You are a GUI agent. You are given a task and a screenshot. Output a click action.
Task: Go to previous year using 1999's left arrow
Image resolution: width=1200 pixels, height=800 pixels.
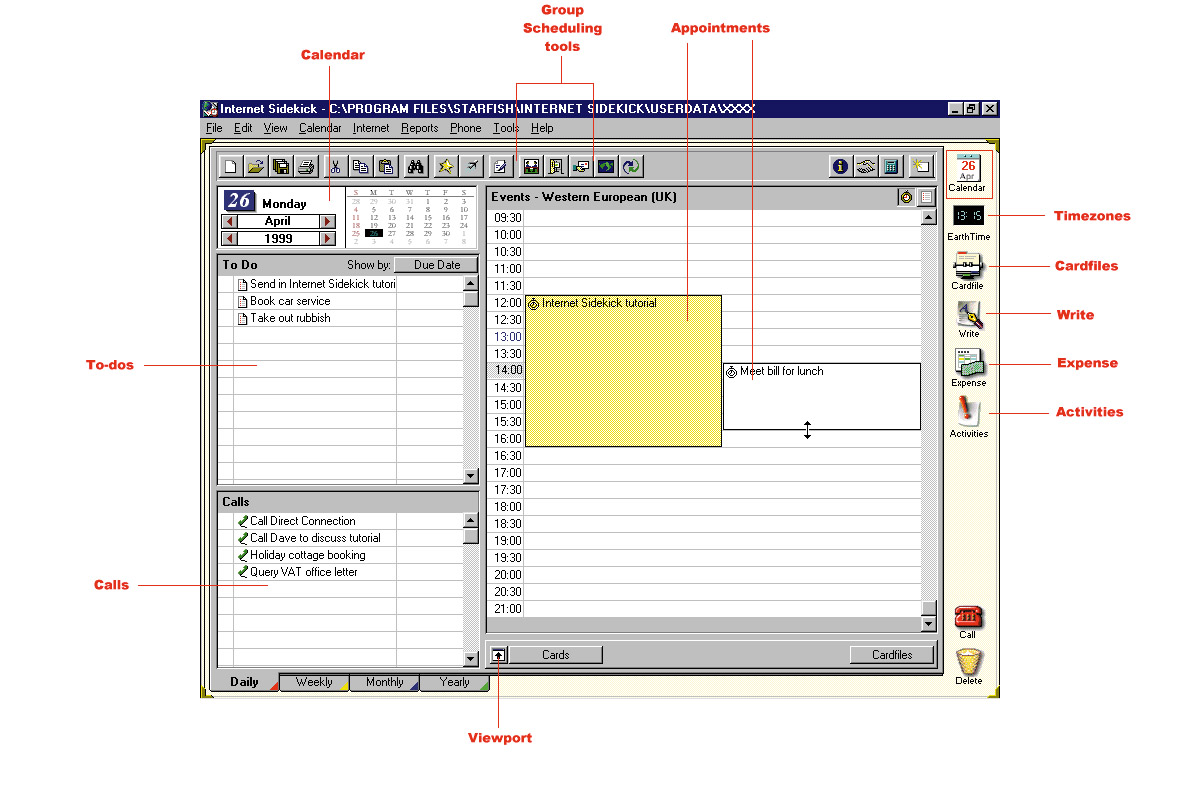(x=229, y=239)
